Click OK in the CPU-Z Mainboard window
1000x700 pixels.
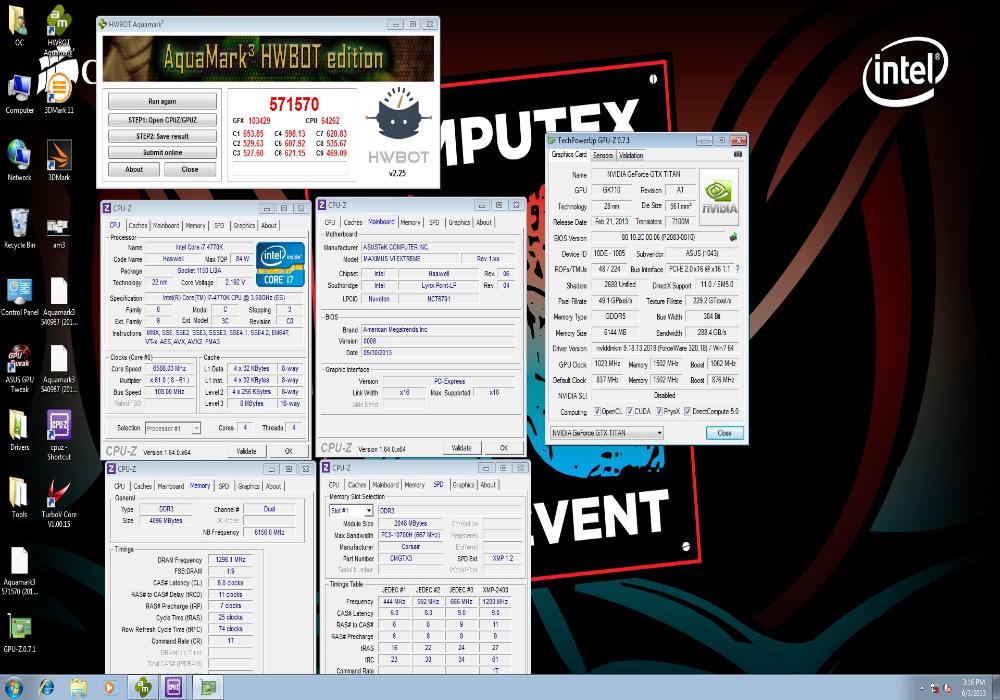pos(504,448)
